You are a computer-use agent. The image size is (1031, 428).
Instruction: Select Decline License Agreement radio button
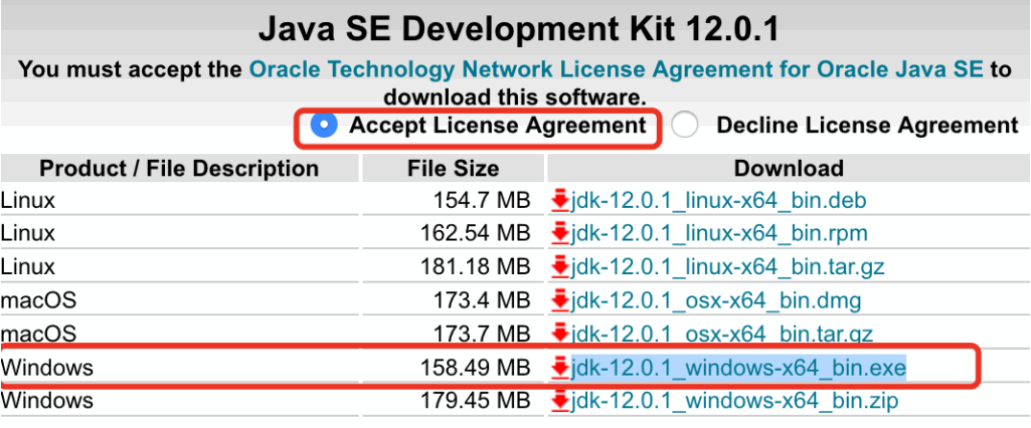click(x=684, y=125)
